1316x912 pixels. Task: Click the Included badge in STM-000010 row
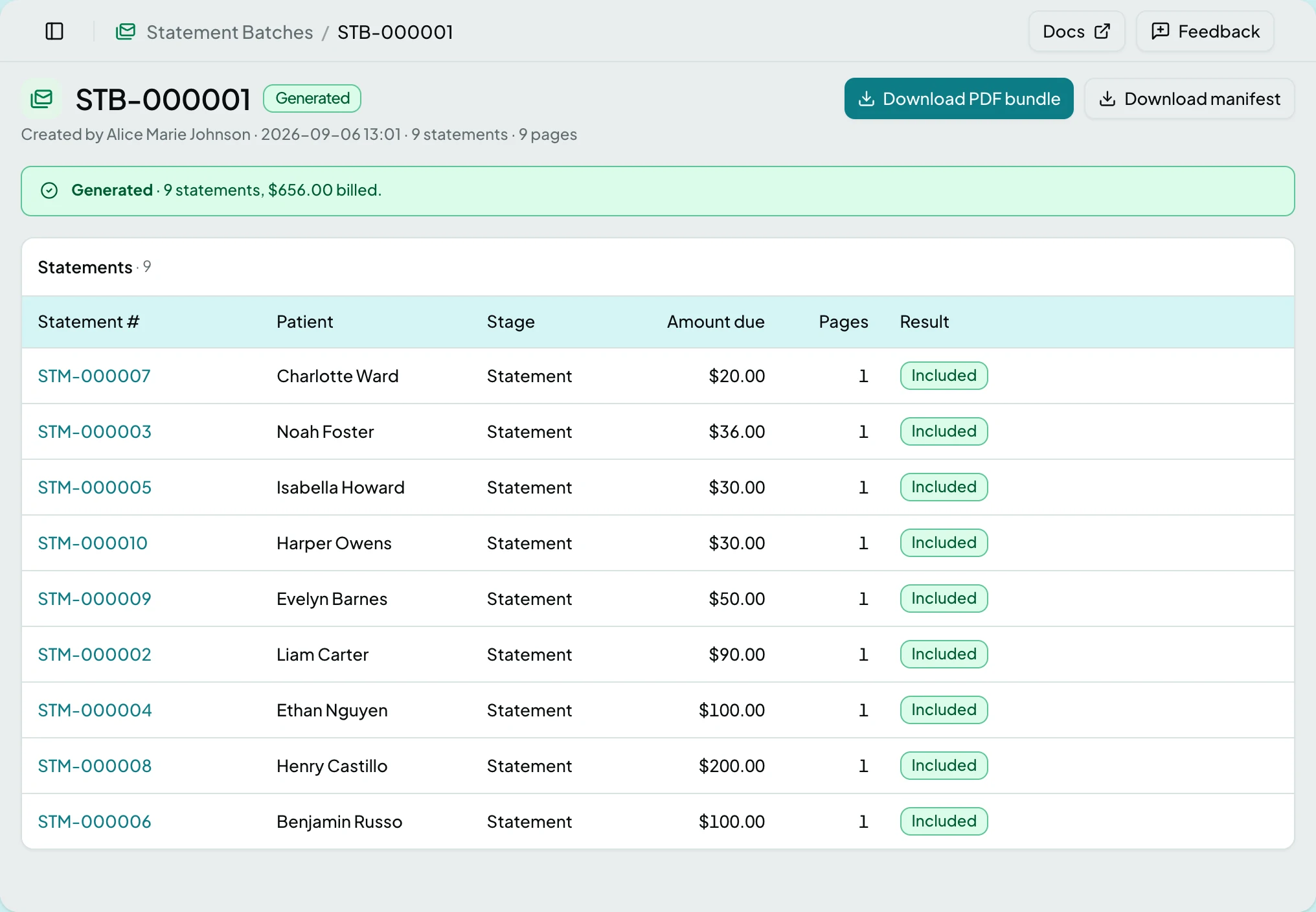(x=944, y=543)
